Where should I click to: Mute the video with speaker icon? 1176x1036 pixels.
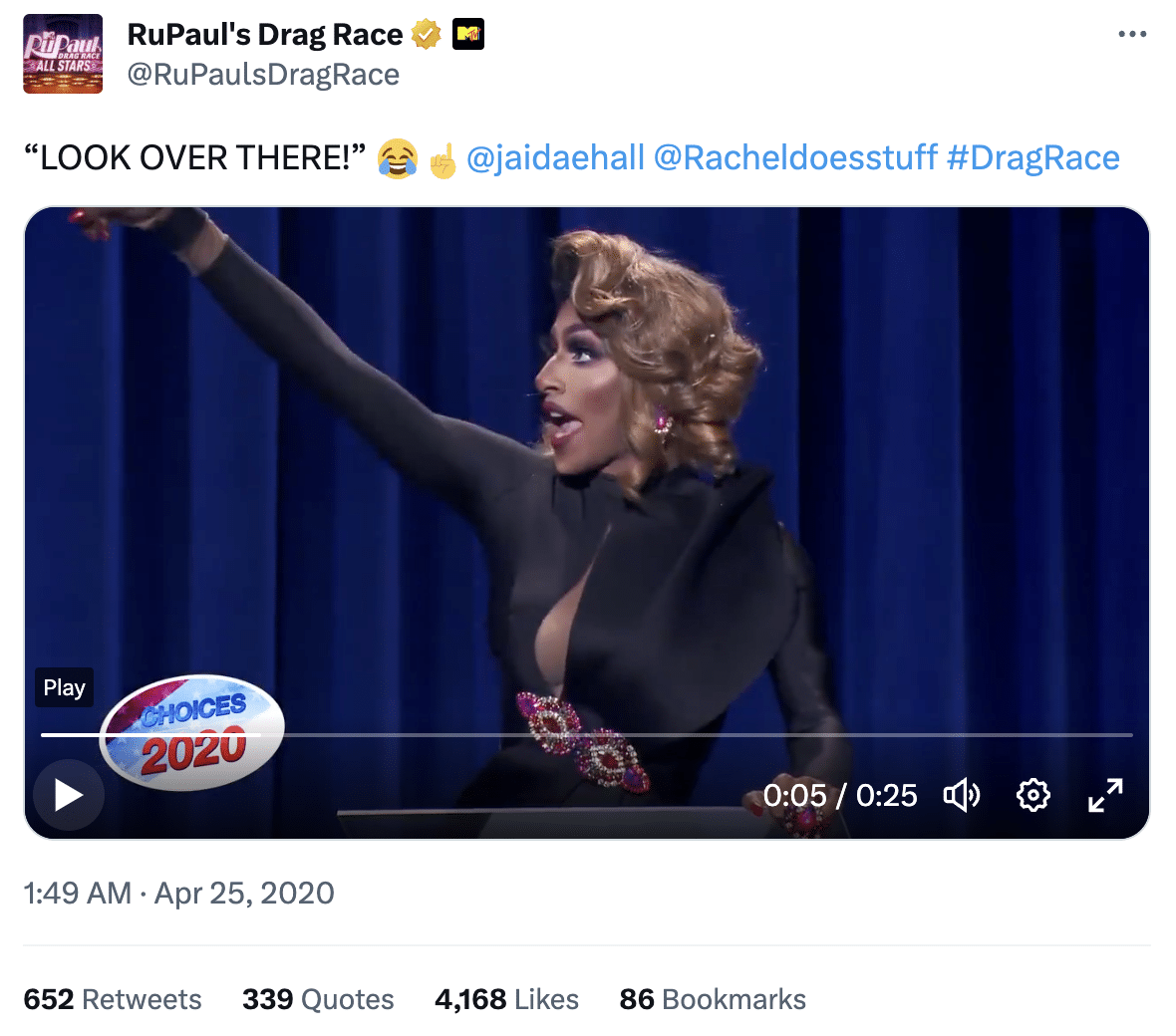962,795
